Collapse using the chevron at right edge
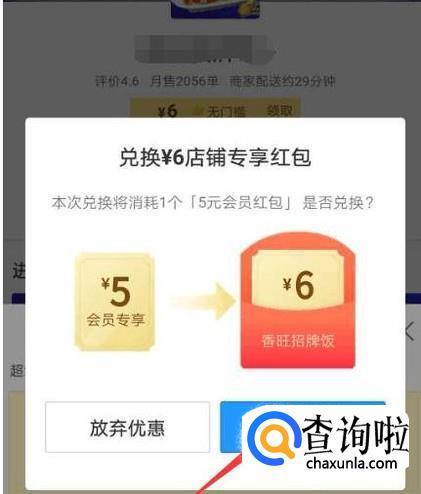This screenshot has width=421, height=494. 411,331
